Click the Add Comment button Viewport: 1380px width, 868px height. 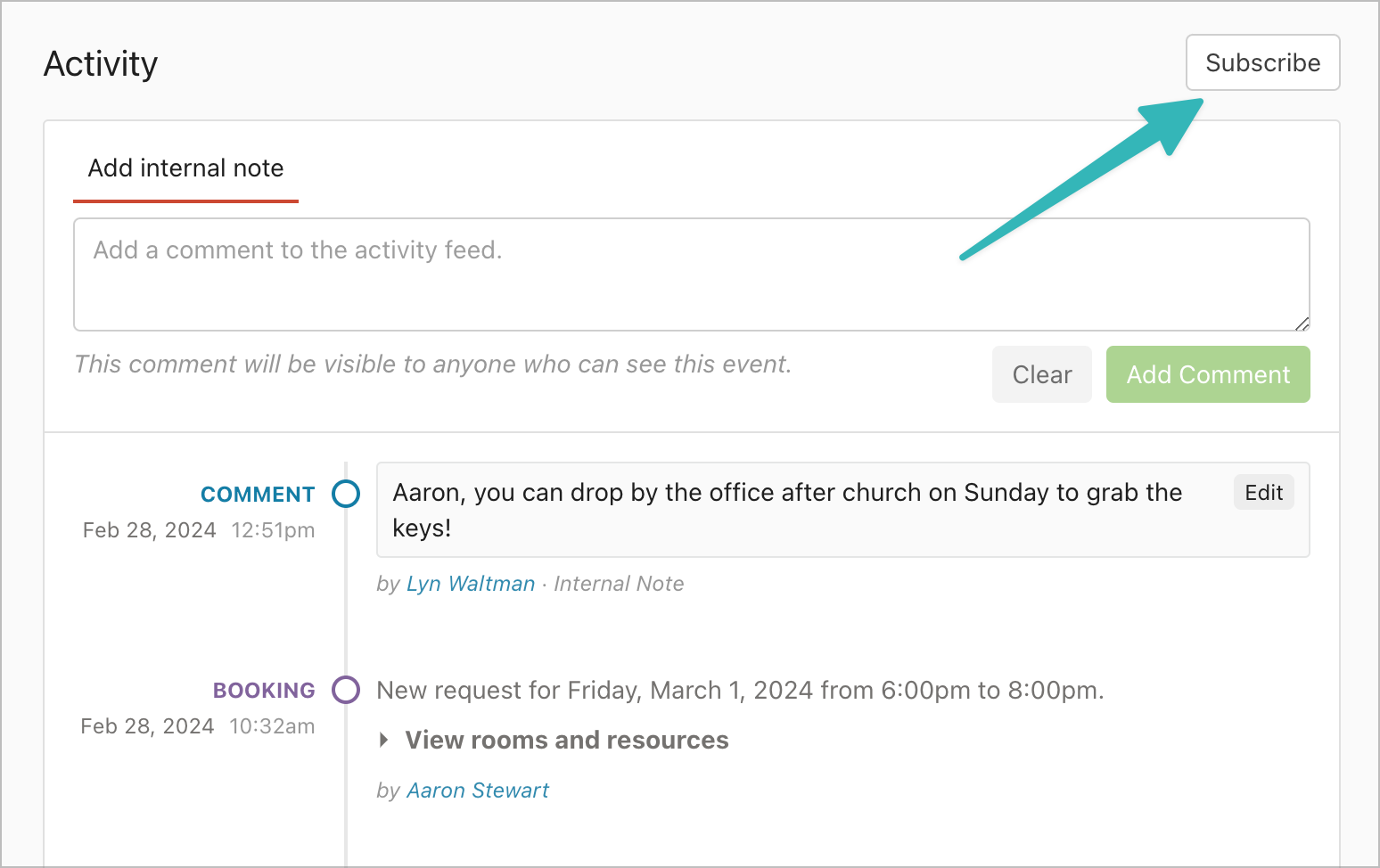(x=1208, y=374)
